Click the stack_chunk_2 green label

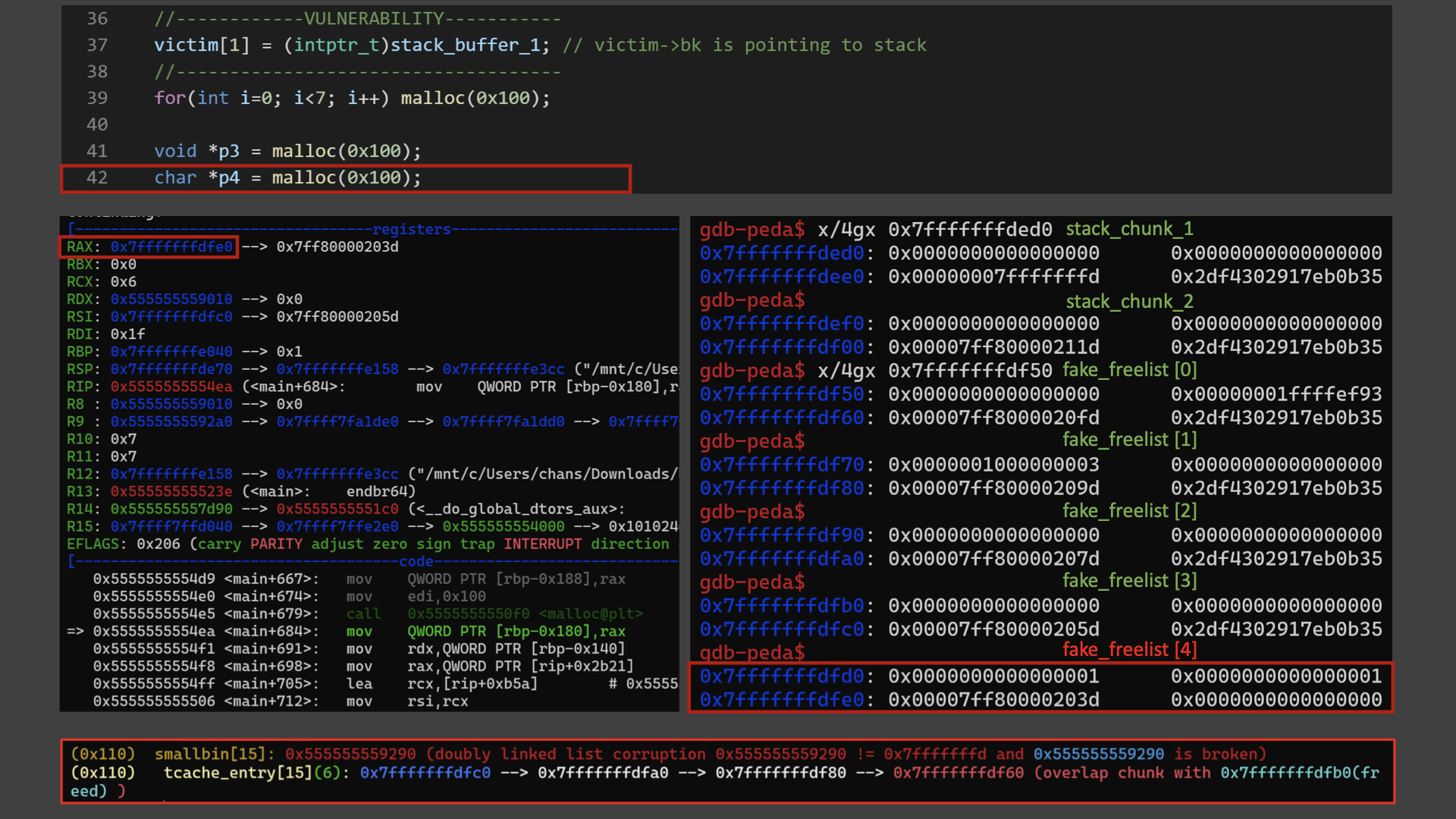(x=1129, y=302)
